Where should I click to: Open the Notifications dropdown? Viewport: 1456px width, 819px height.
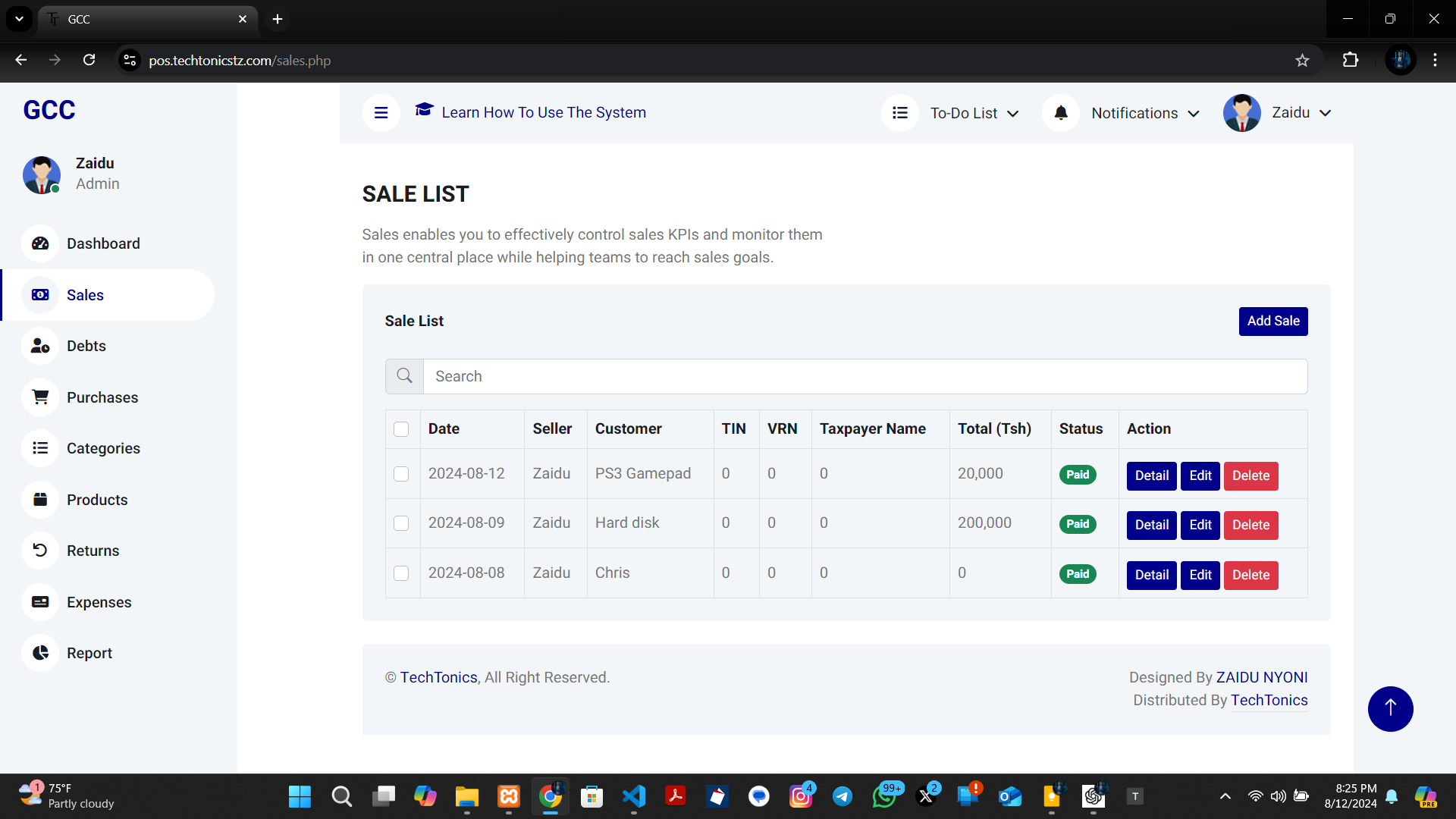1144,113
